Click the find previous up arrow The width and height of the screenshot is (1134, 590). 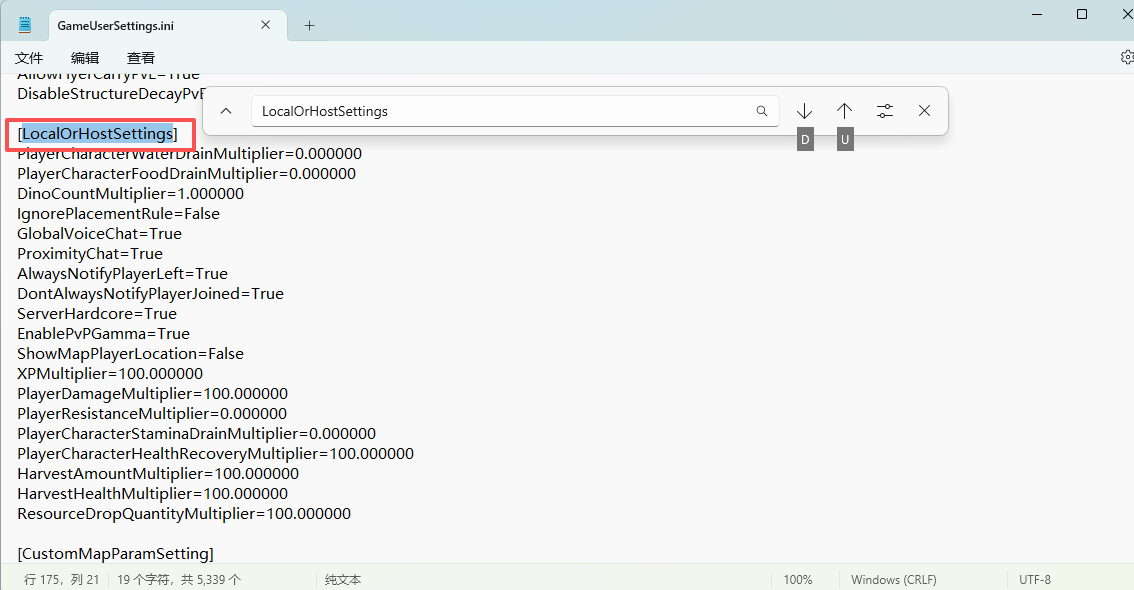[844, 111]
